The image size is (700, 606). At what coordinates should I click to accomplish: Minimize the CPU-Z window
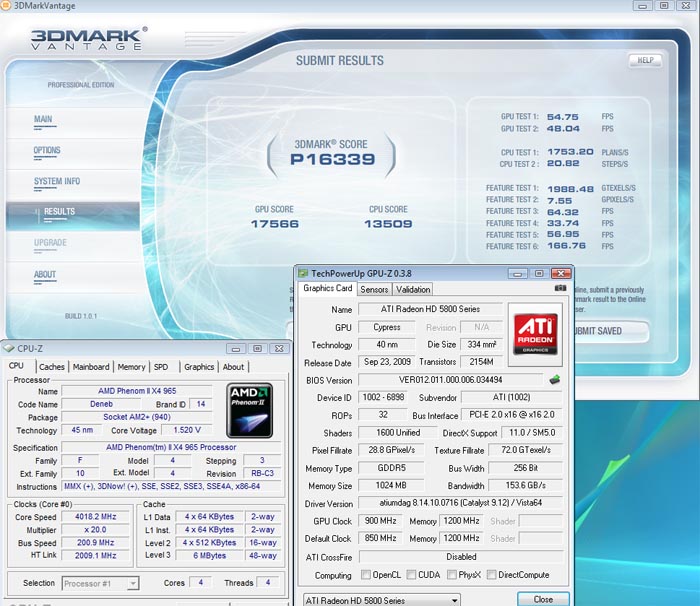pos(236,348)
